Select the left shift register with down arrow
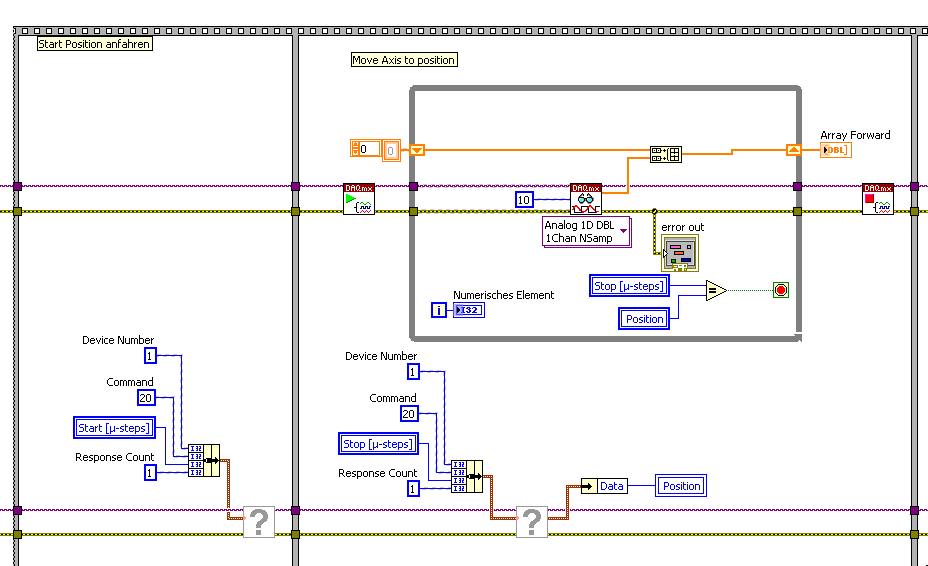Viewport: 928px width, 566px height. point(417,150)
